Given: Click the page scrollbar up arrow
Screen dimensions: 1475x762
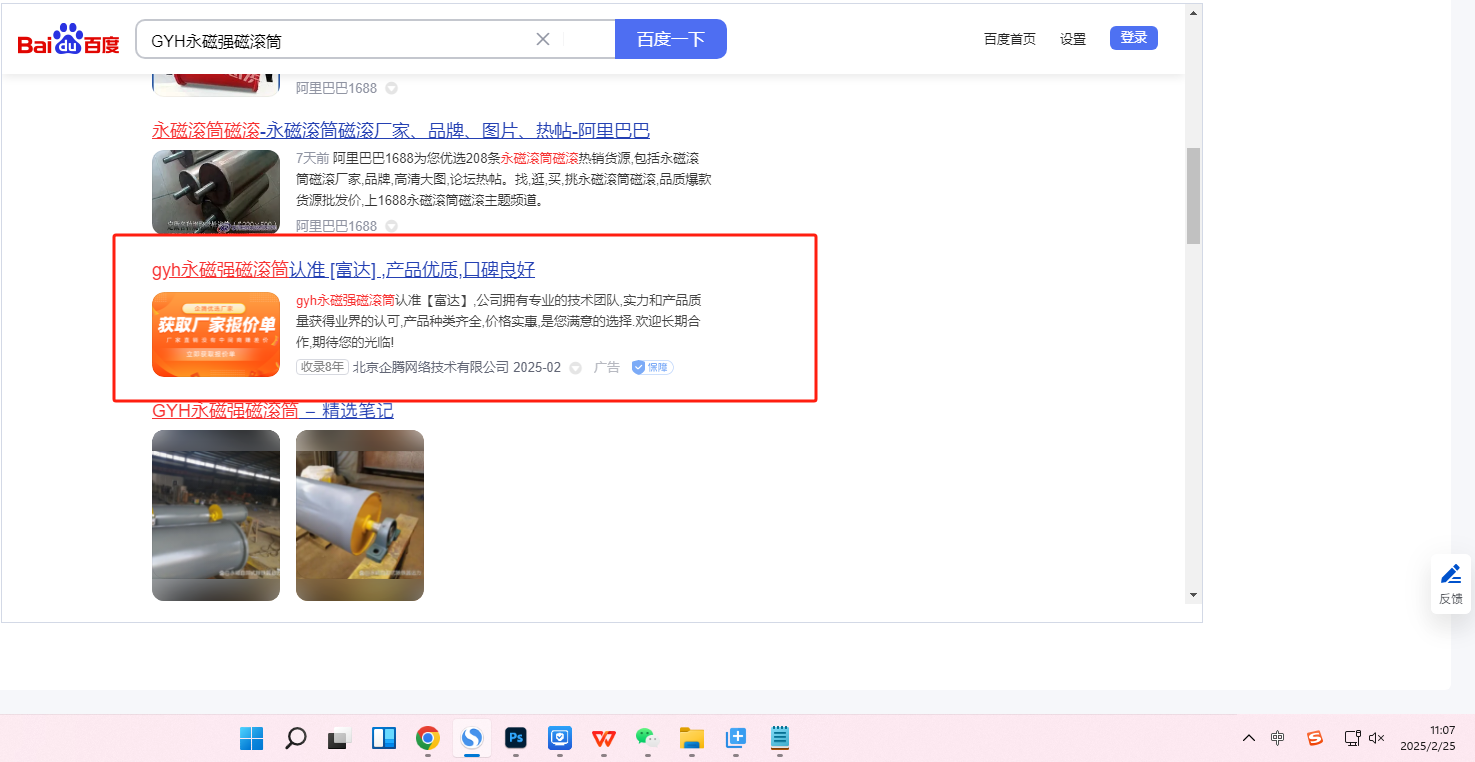Looking at the screenshot, I should click(1193, 14).
